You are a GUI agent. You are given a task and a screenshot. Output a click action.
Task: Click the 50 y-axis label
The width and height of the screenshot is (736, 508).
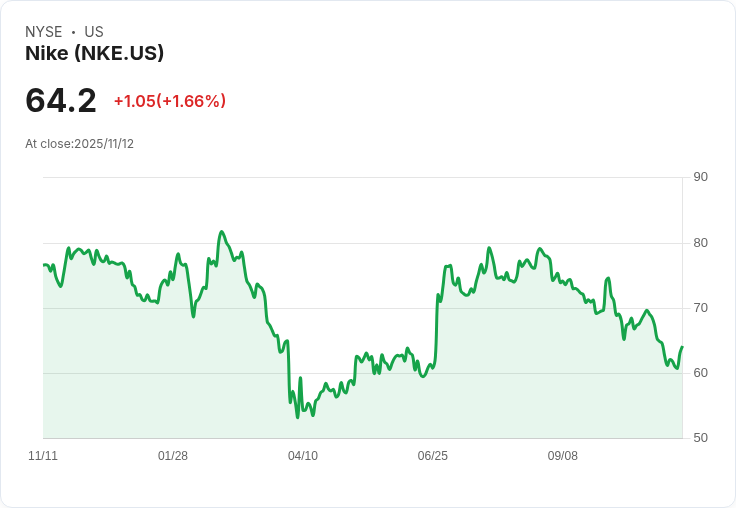click(701, 438)
